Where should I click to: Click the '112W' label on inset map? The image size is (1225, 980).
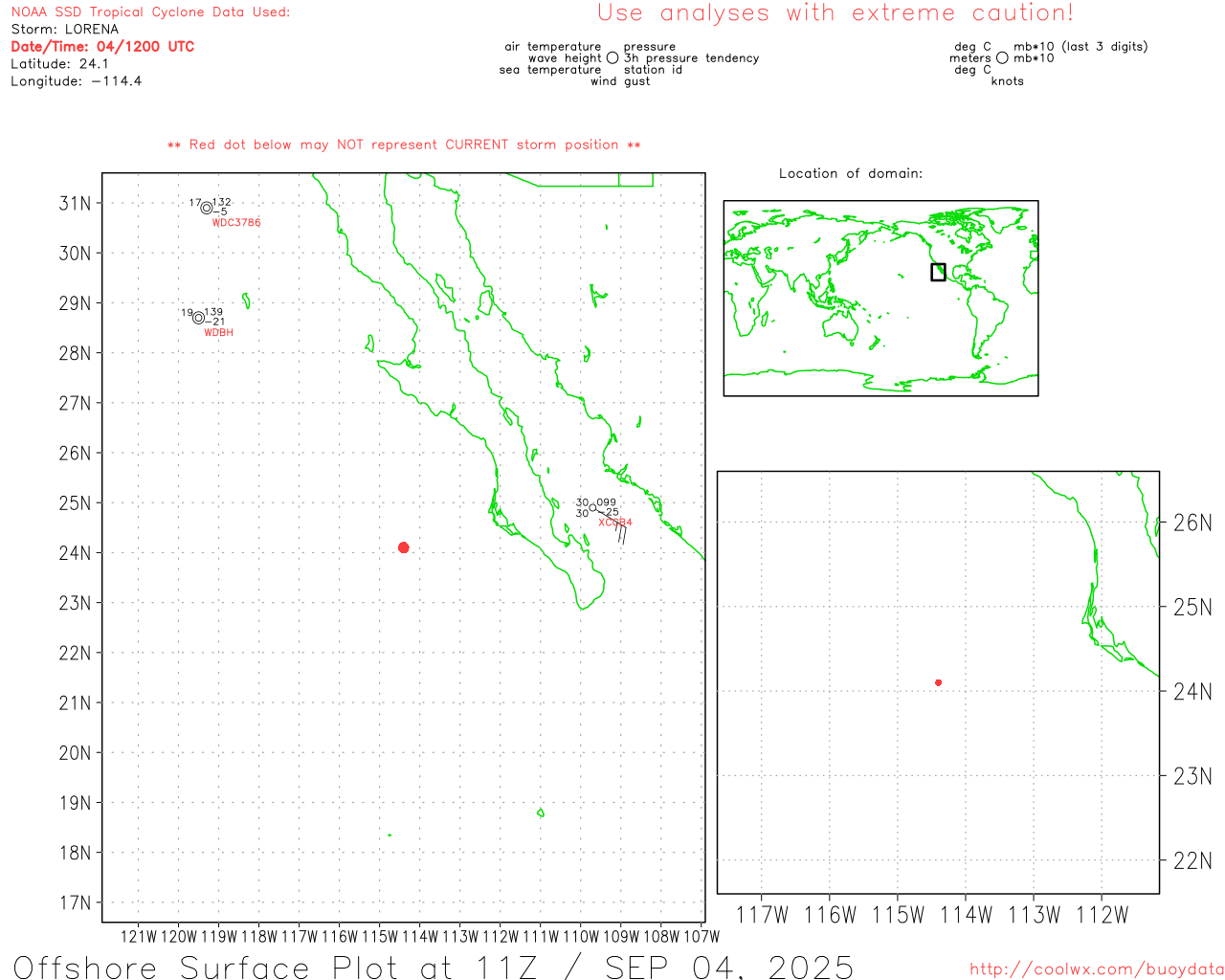1102,915
